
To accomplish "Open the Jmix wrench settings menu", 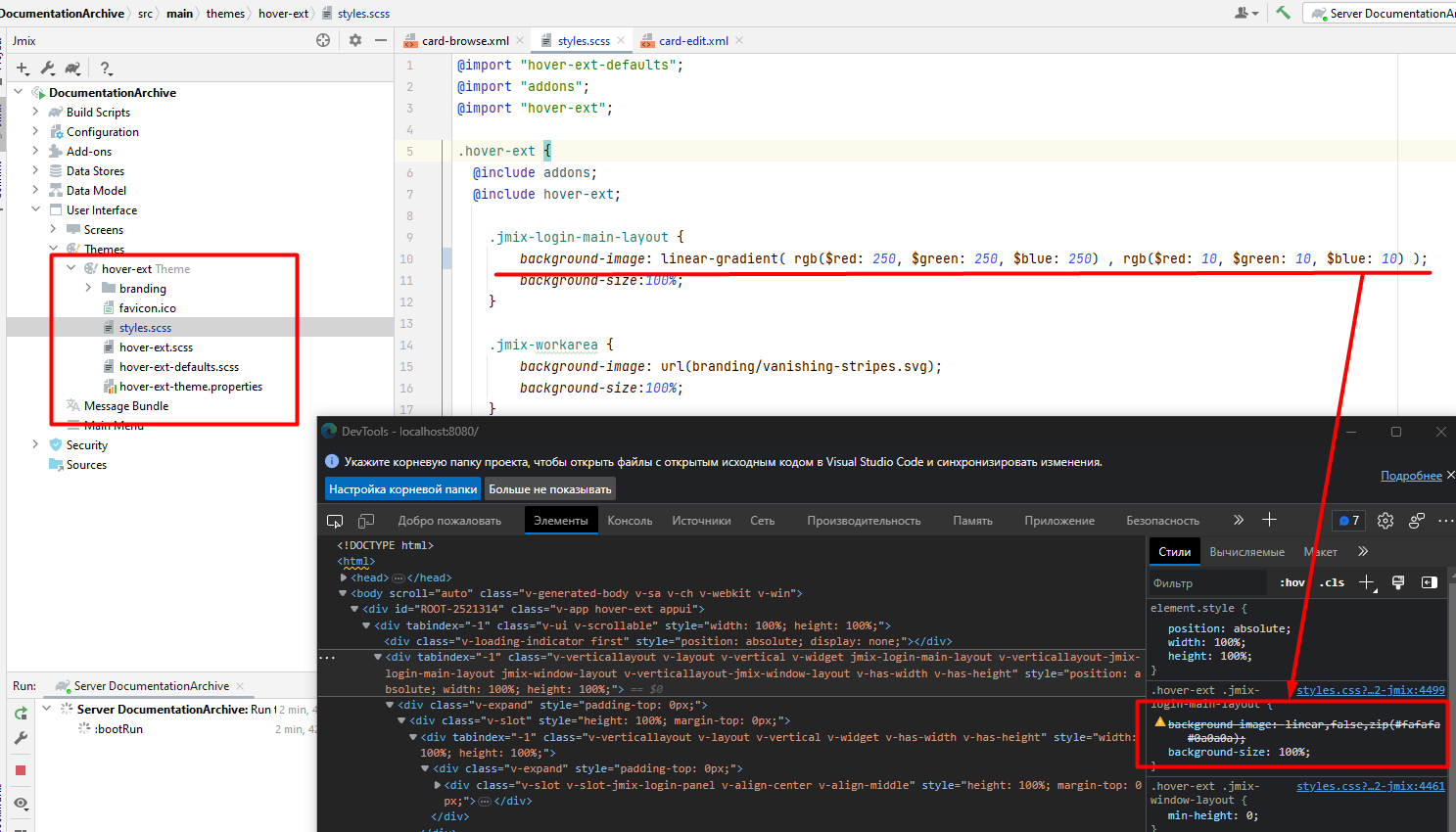I will click(48, 69).
